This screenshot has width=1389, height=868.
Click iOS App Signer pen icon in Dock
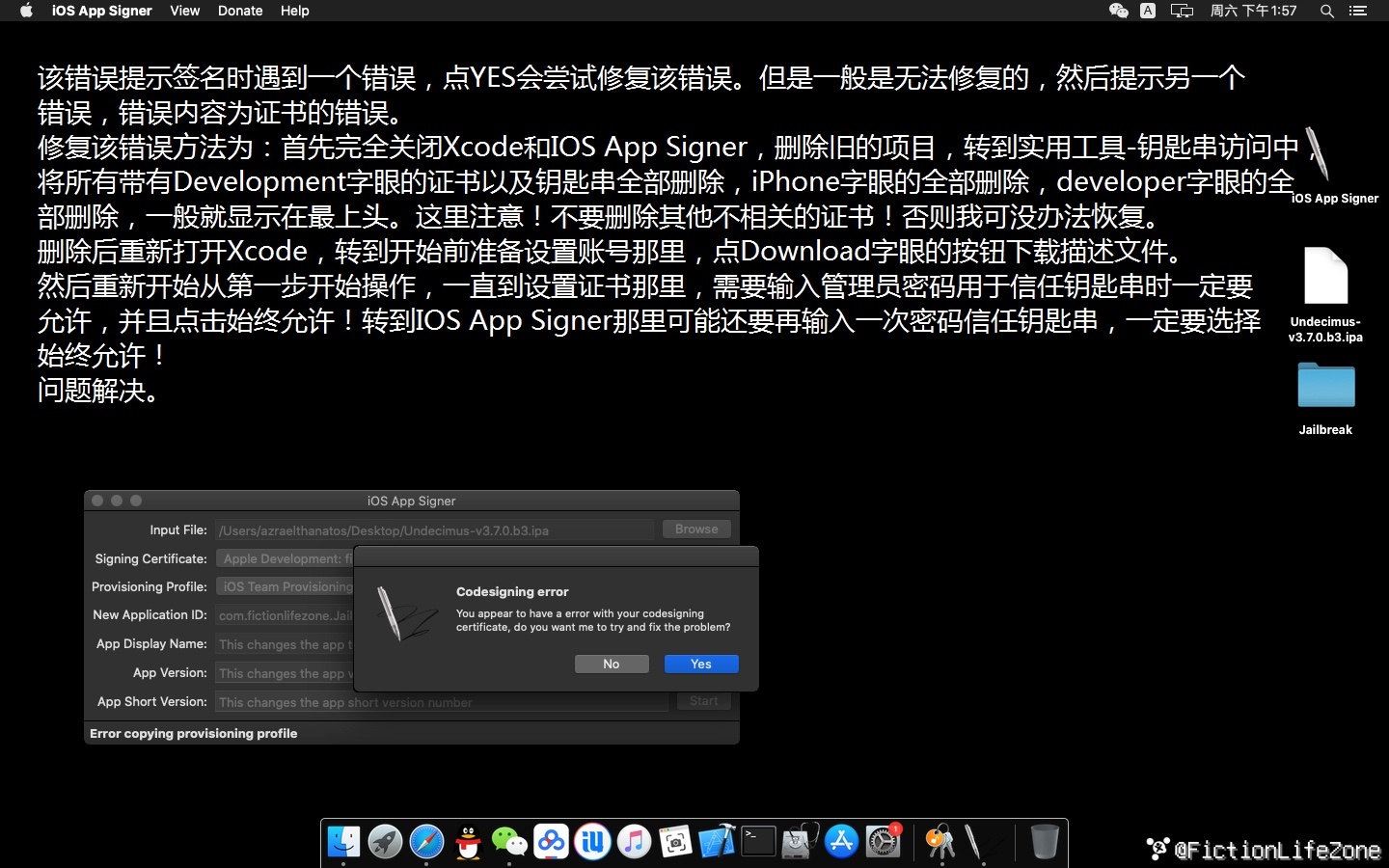(x=981, y=842)
